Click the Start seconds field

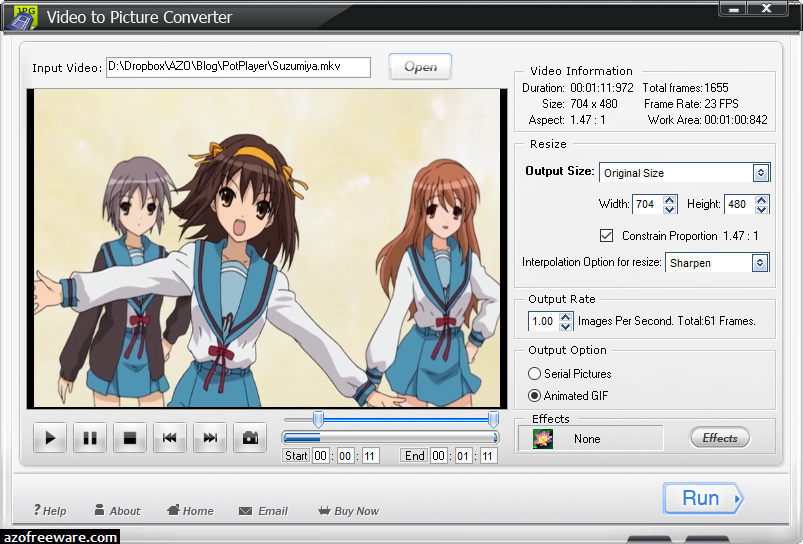pyautogui.click(x=370, y=456)
